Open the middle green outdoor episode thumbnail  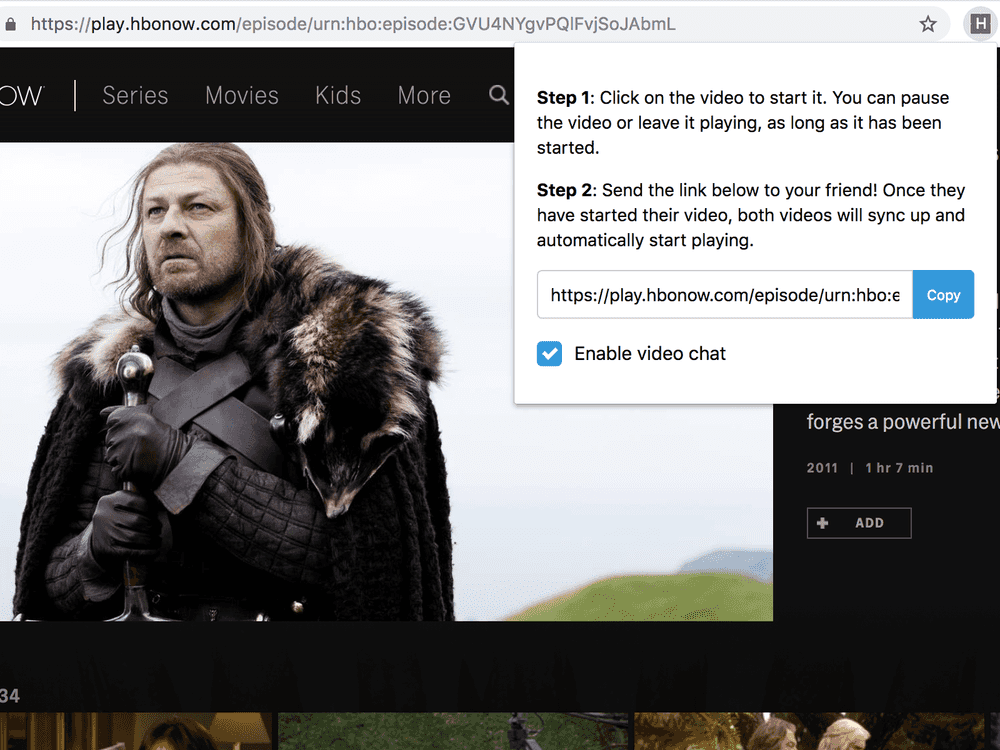pyautogui.click(x=453, y=731)
